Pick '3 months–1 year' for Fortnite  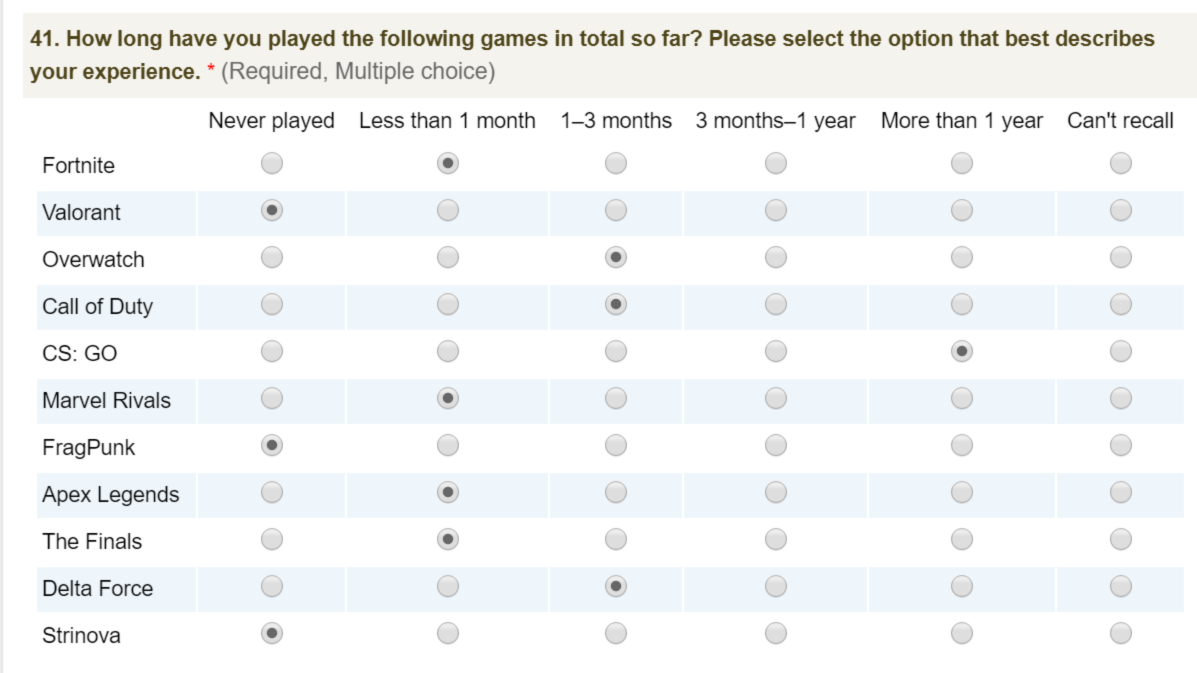[775, 163]
